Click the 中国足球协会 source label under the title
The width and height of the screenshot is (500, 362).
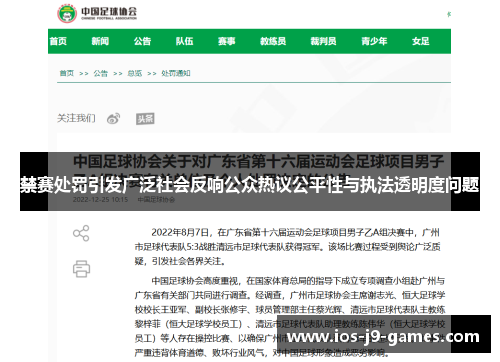pos(156,200)
